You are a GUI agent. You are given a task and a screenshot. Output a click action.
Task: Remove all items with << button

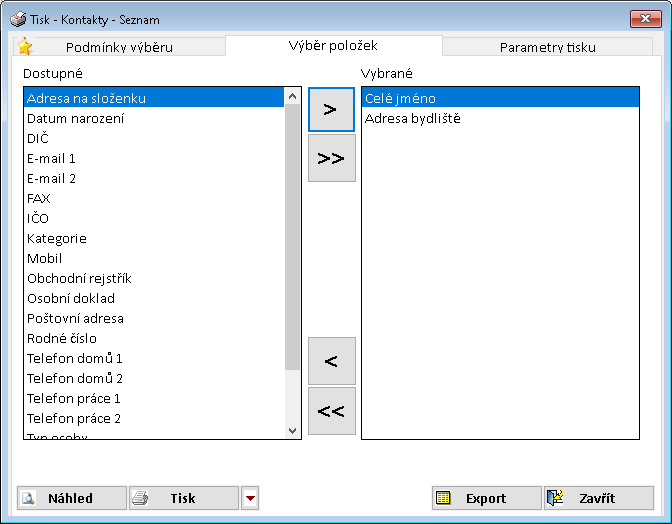tap(331, 411)
